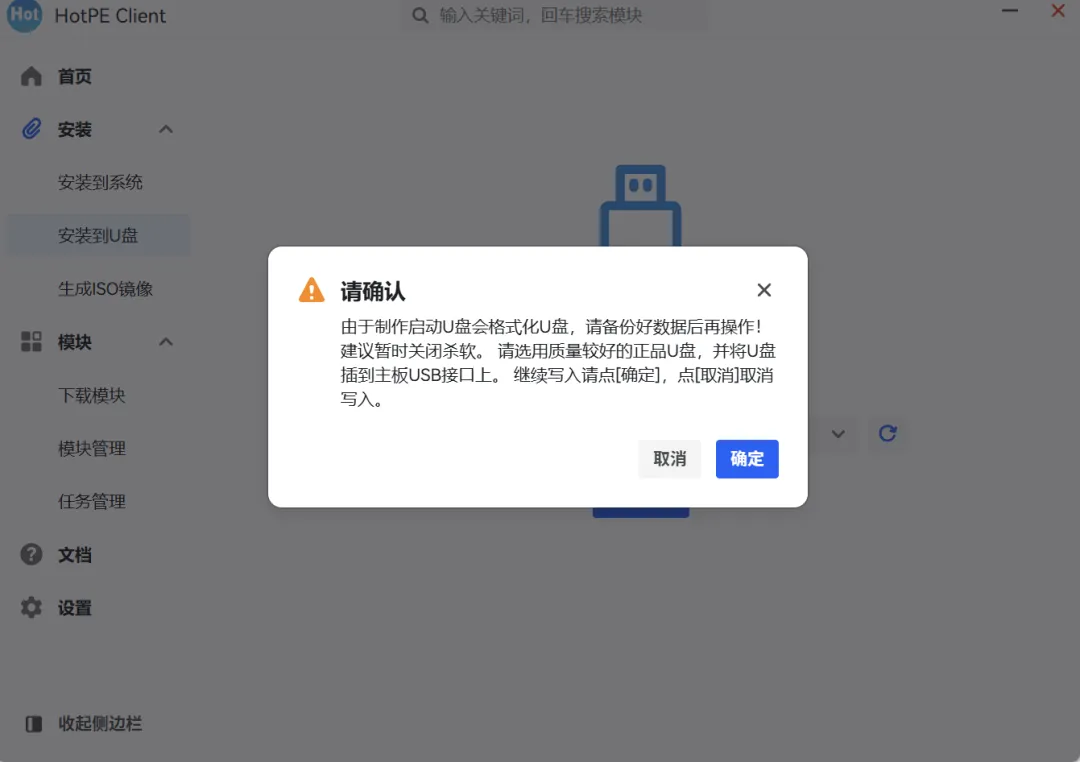This screenshot has width=1080, height=762.
Task: Collapse the 模块 section chevron
Action: point(166,342)
